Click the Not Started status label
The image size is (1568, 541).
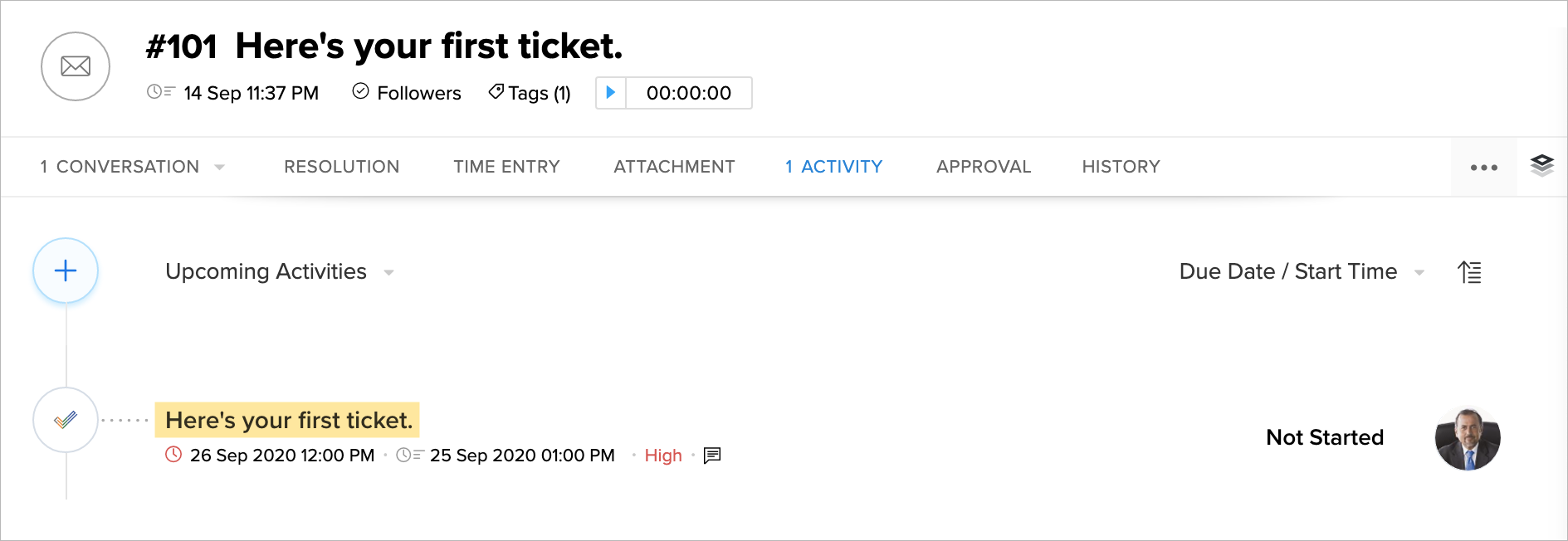coord(1325,437)
